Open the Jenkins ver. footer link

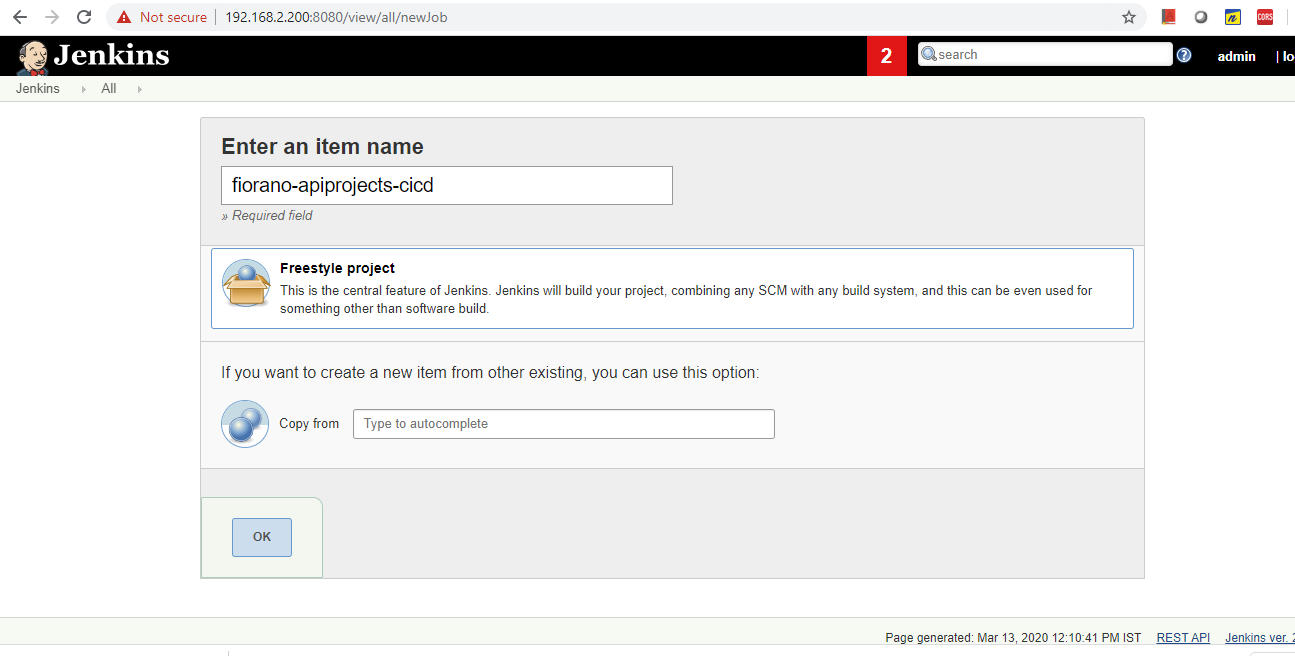coord(1260,638)
